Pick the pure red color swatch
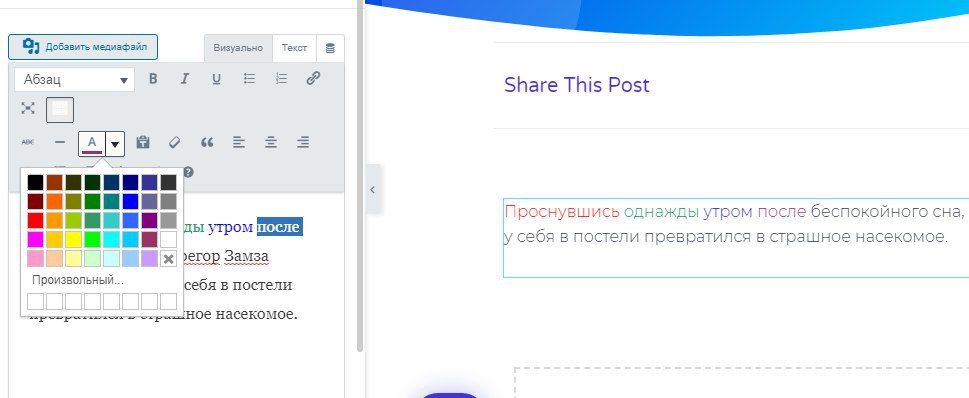 pyautogui.click(x=35, y=221)
